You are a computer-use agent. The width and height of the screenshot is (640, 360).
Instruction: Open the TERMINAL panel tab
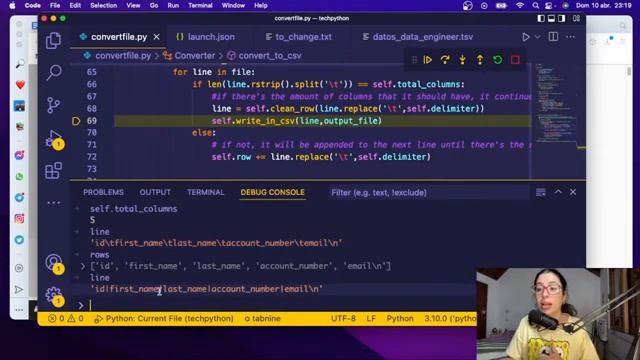click(206, 192)
